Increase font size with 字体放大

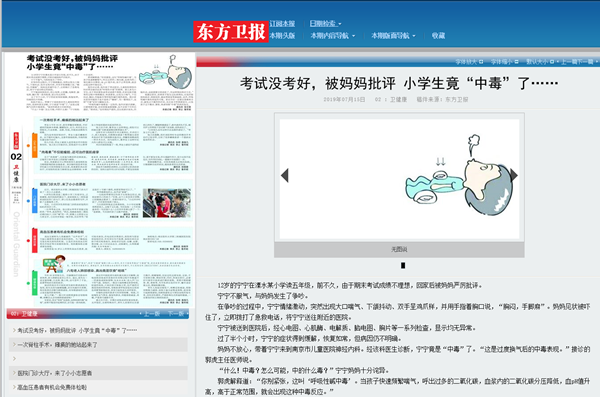469,62
